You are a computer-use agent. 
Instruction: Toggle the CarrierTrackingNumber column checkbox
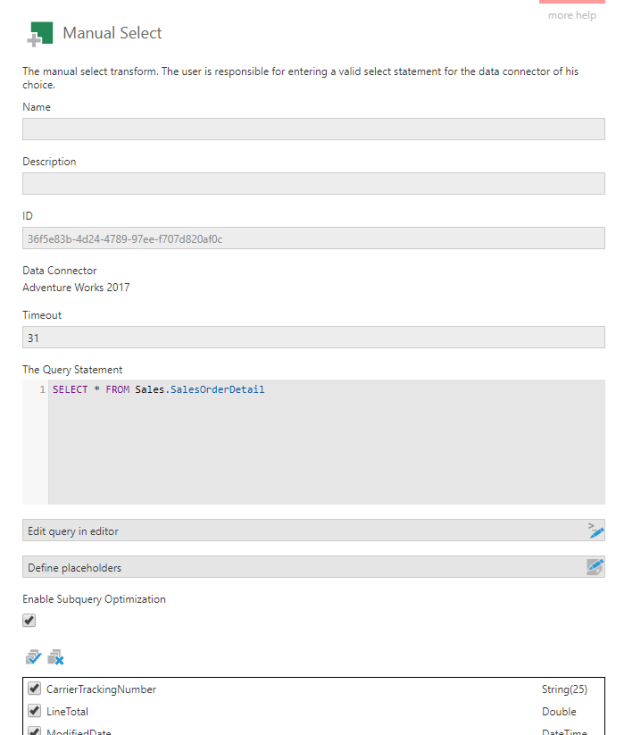(x=35, y=690)
